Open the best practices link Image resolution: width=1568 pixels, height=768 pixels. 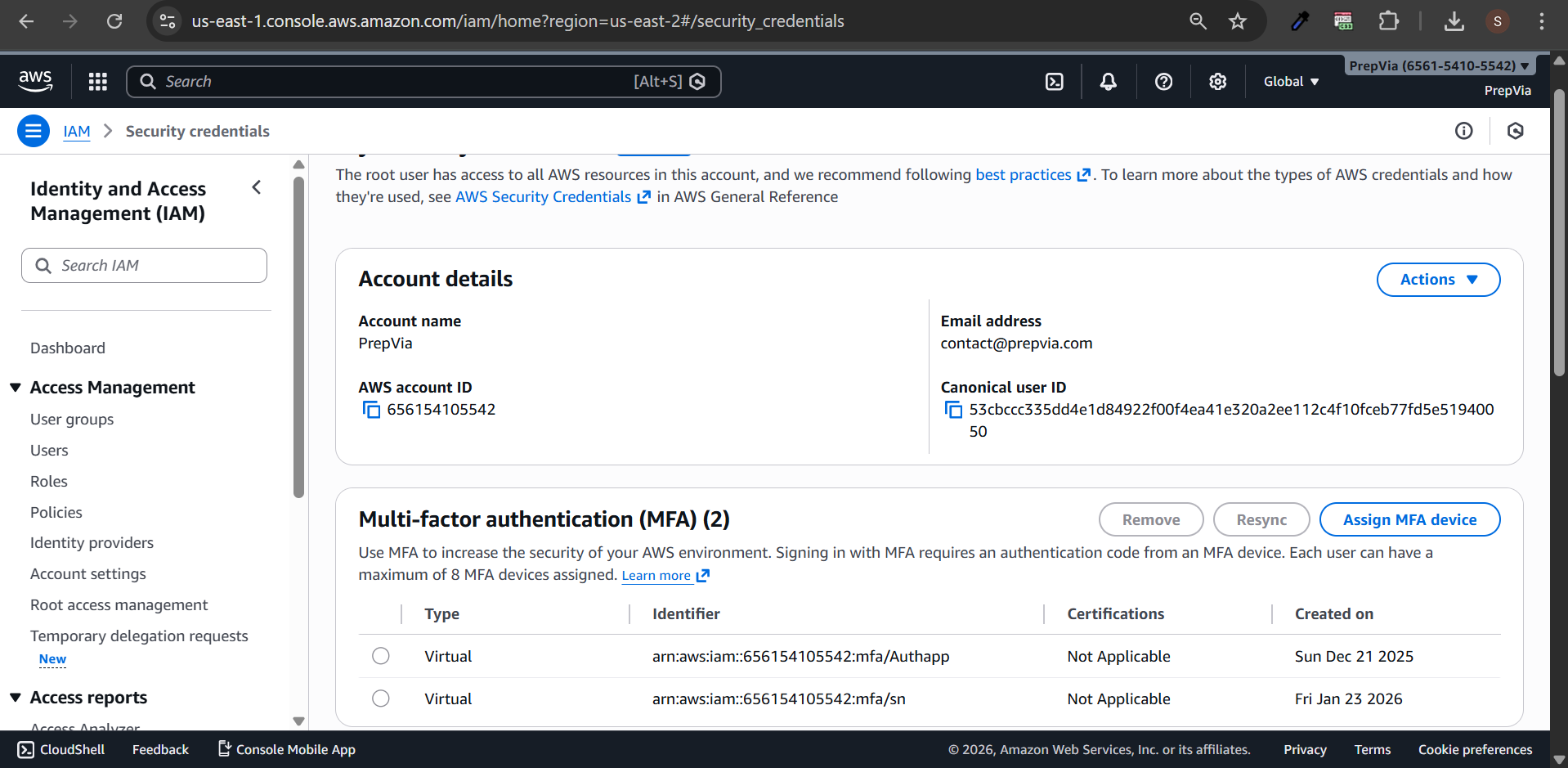1033,175
